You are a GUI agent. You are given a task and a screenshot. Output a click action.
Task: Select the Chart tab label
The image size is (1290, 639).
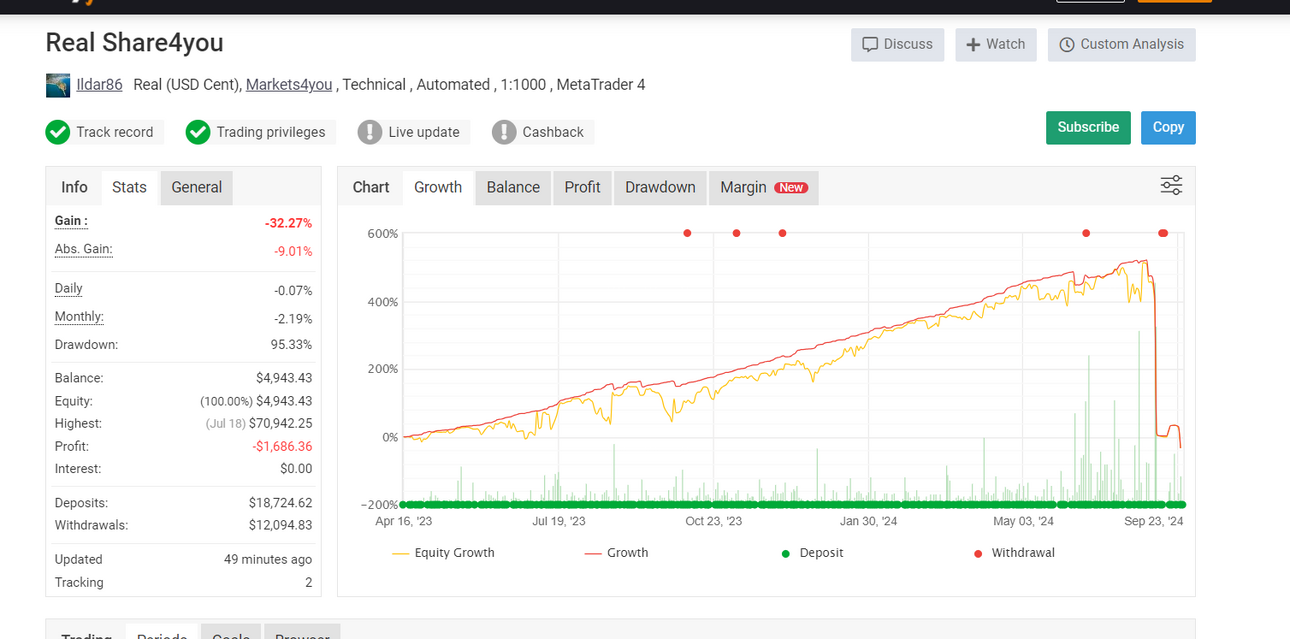[x=371, y=187]
